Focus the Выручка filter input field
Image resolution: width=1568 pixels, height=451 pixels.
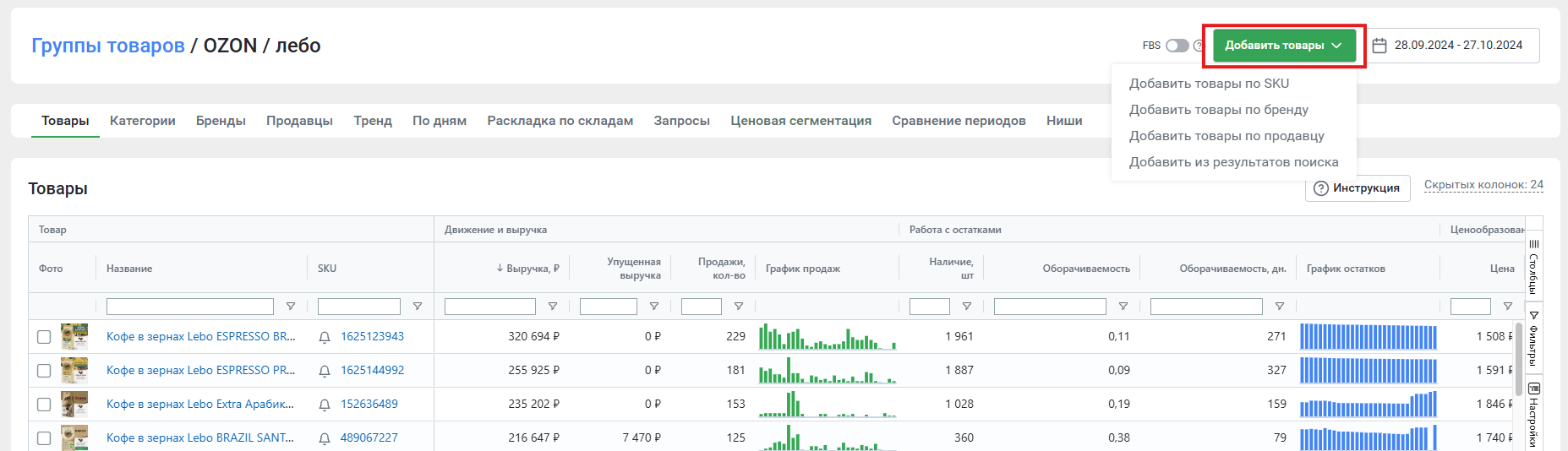490,307
